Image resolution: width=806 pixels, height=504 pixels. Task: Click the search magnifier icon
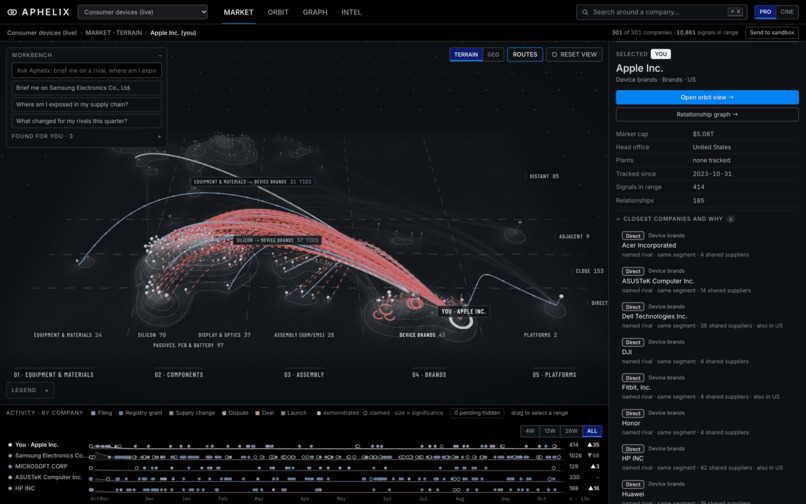585,12
